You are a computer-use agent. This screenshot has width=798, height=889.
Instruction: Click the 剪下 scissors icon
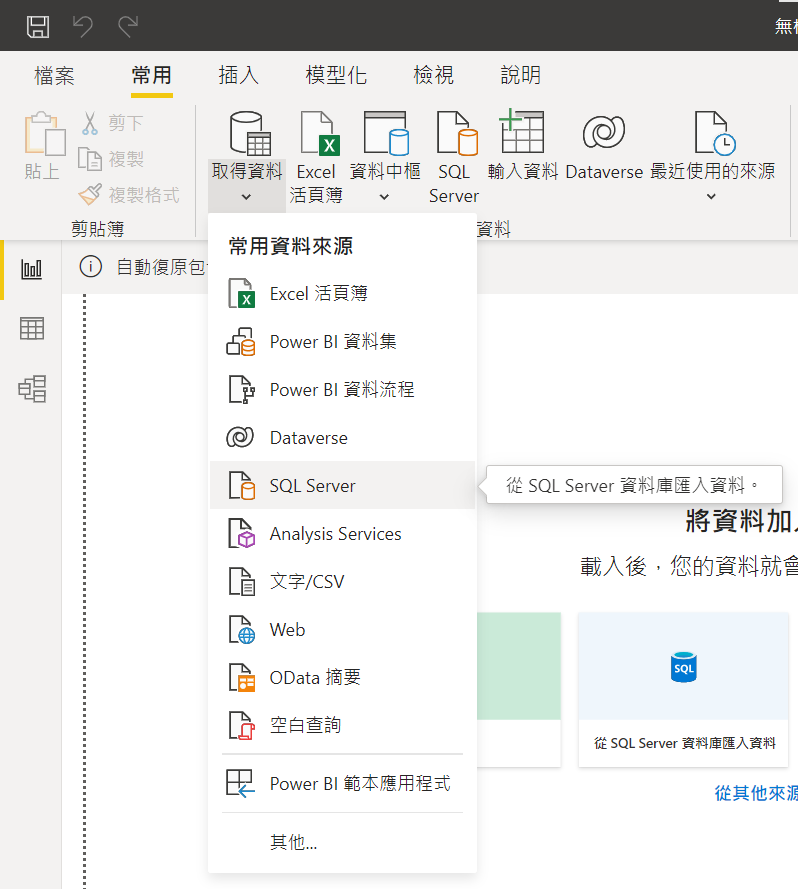point(90,123)
